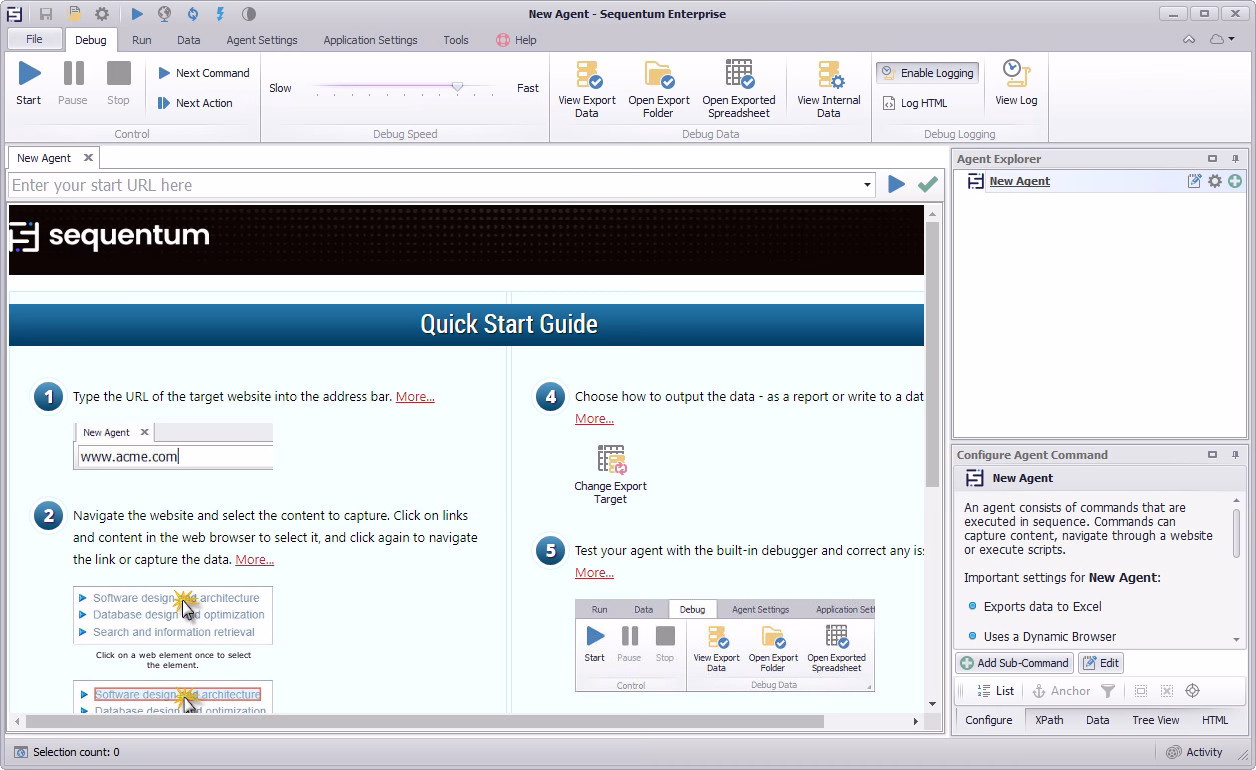
Task: Click Next Command in Control group
Action: pyautogui.click(x=204, y=73)
